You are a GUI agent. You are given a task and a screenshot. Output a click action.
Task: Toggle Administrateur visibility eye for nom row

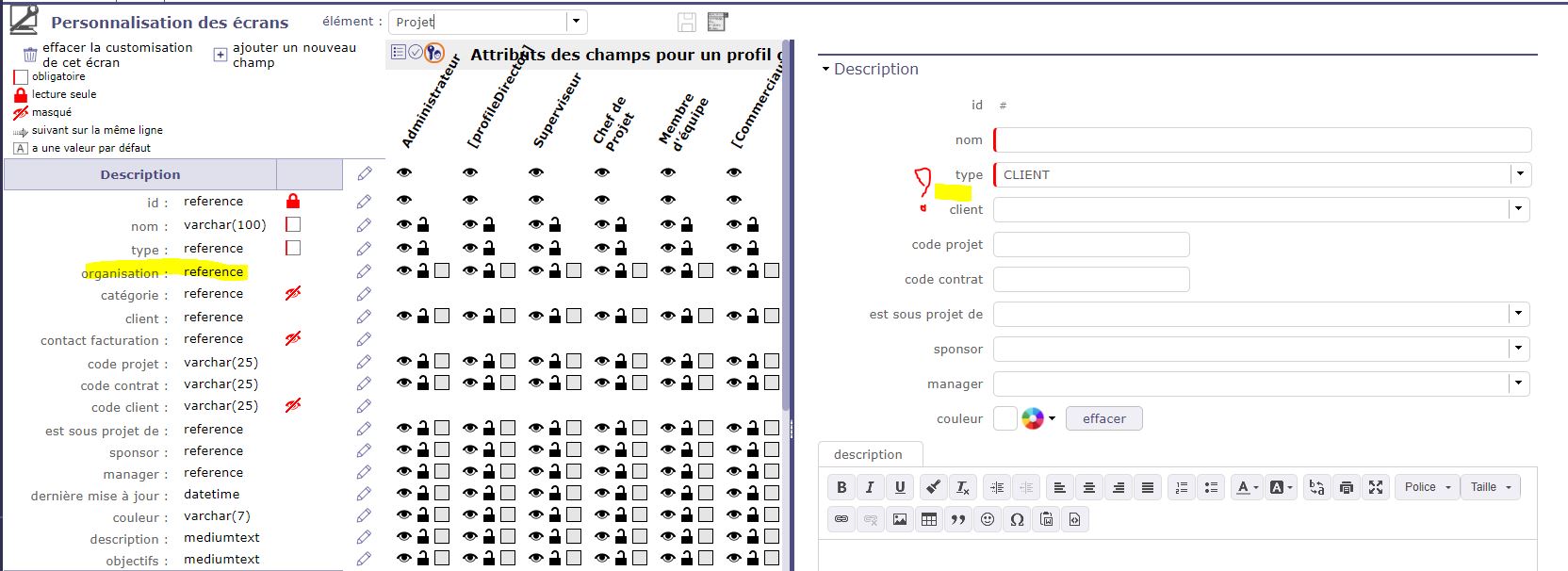[404, 224]
